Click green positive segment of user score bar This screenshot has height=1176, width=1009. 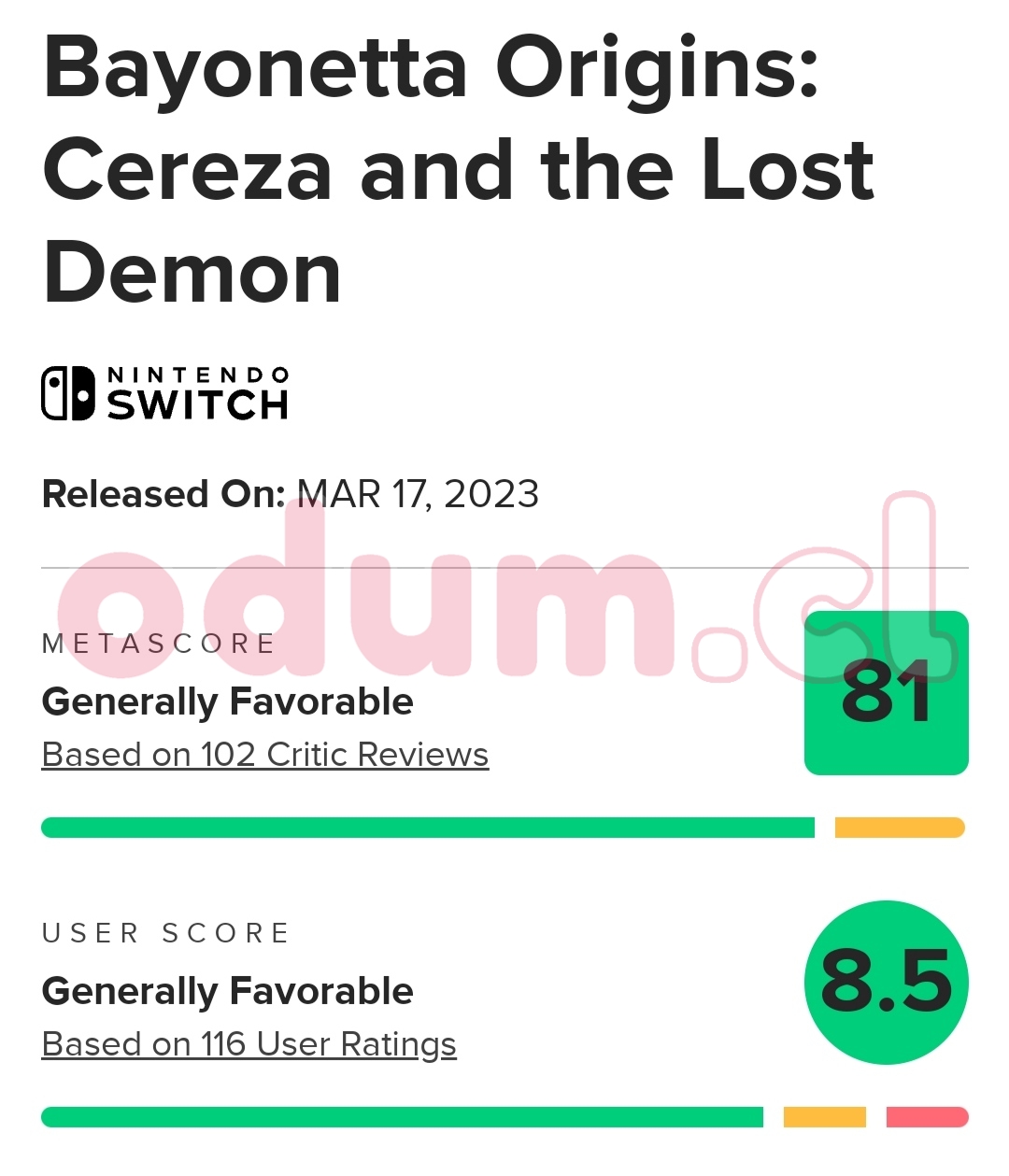click(x=402, y=1117)
